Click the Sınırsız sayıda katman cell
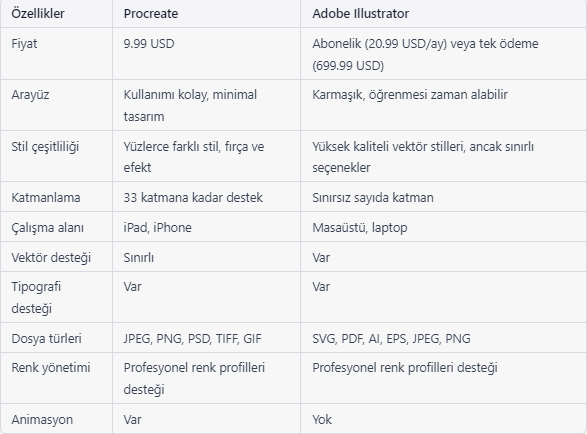 point(372,197)
